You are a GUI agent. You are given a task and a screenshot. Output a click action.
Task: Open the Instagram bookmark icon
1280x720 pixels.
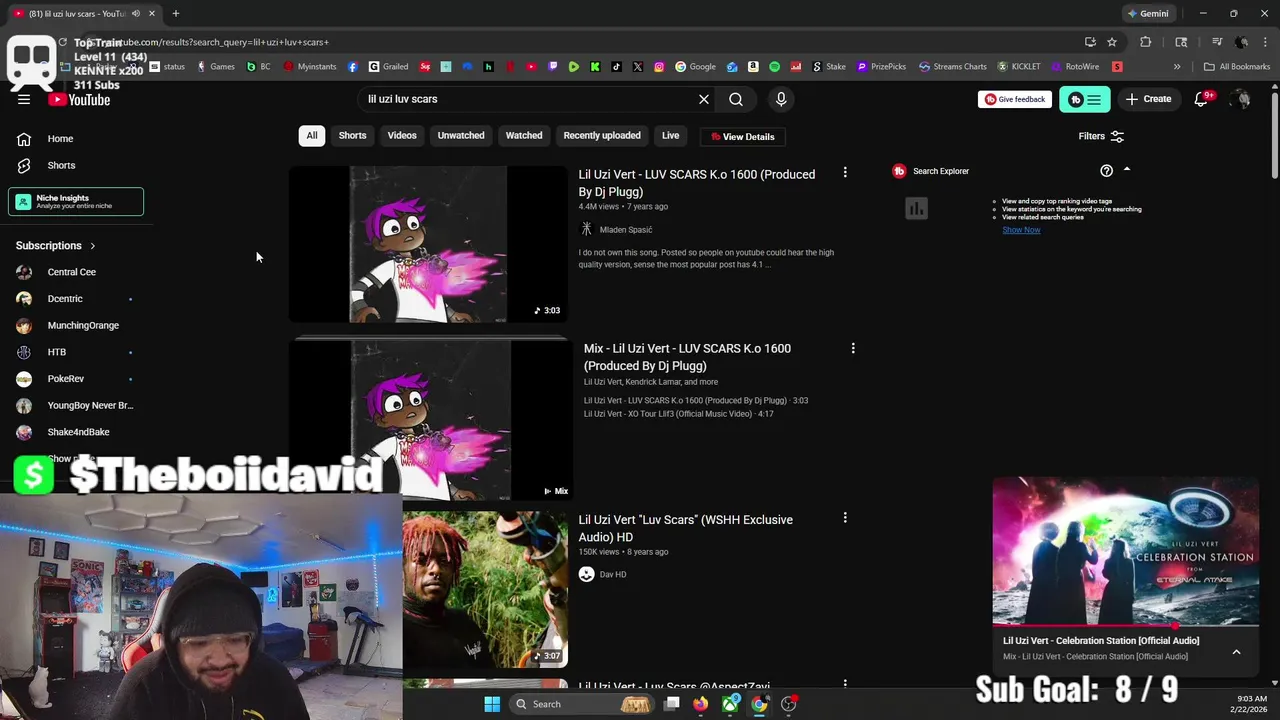tap(659, 67)
